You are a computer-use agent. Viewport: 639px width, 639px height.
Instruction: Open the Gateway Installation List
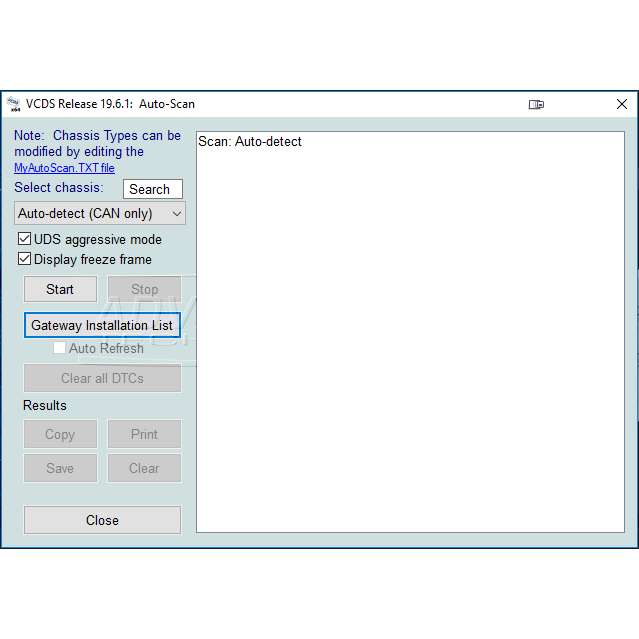point(102,325)
